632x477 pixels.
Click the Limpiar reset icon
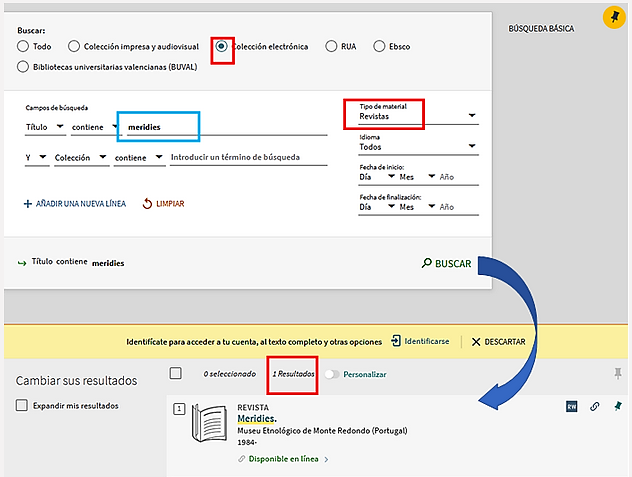[x=148, y=204]
